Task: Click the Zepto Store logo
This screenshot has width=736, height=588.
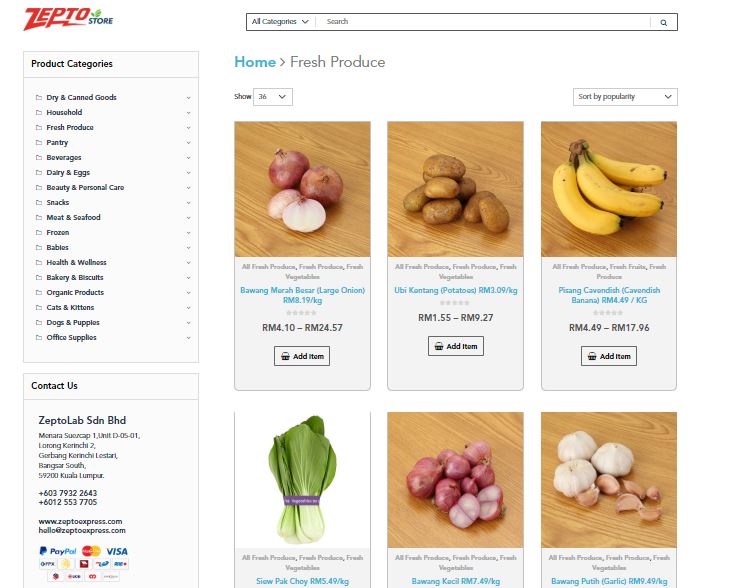Action: click(x=68, y=19)
